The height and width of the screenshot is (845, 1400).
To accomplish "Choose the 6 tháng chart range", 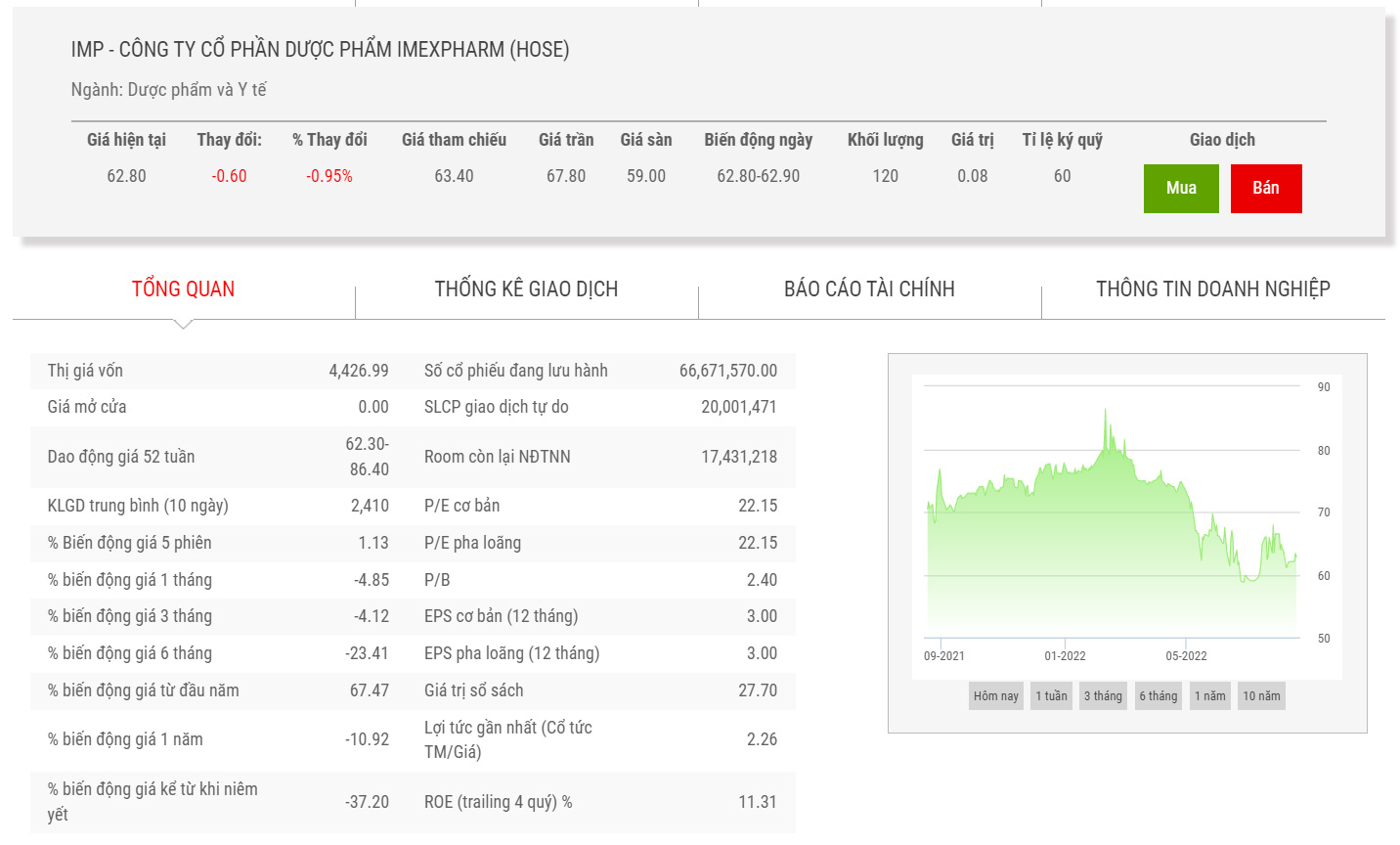I will coord(1158,696).
